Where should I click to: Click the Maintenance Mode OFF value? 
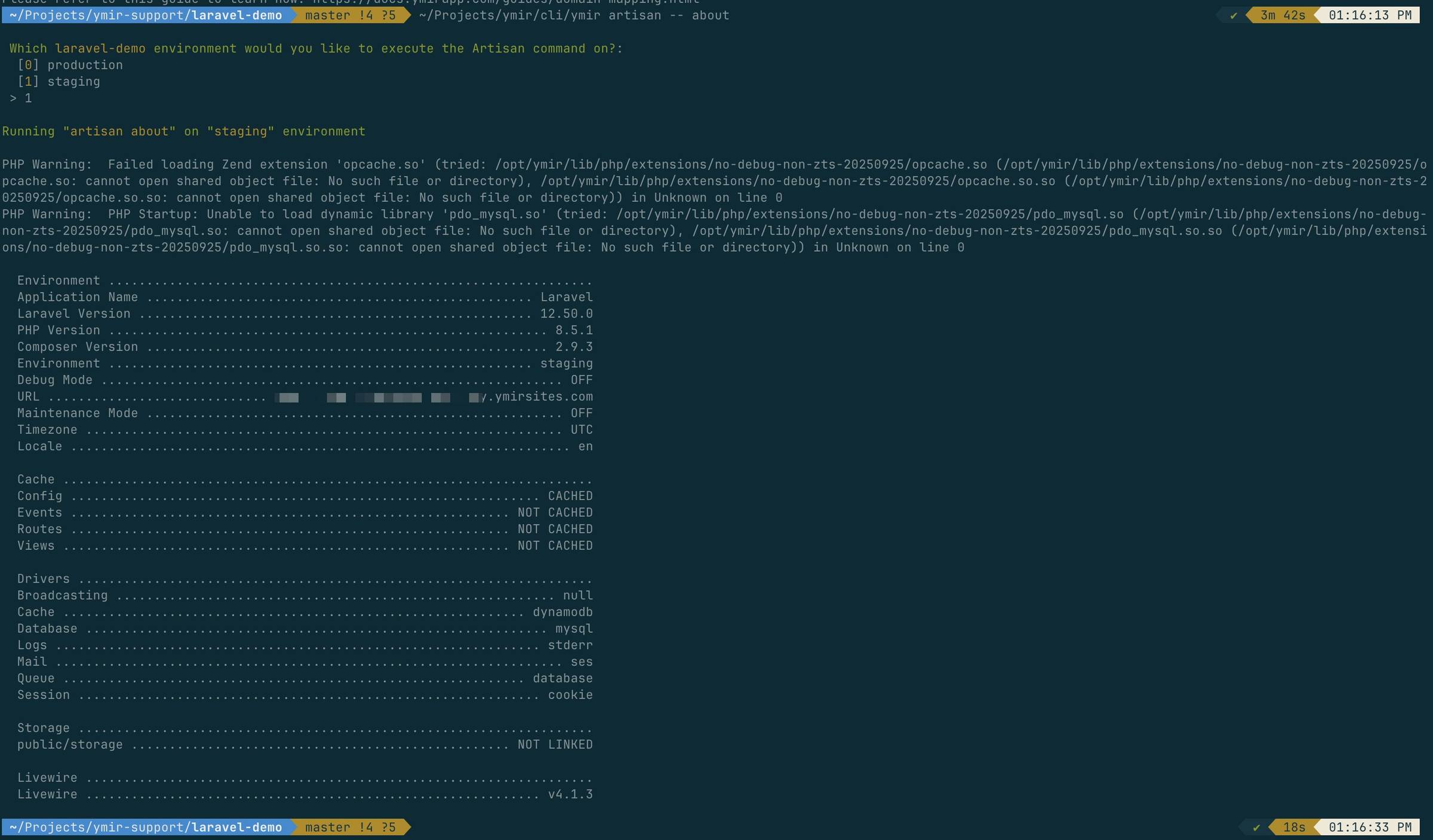pos(581,413)
